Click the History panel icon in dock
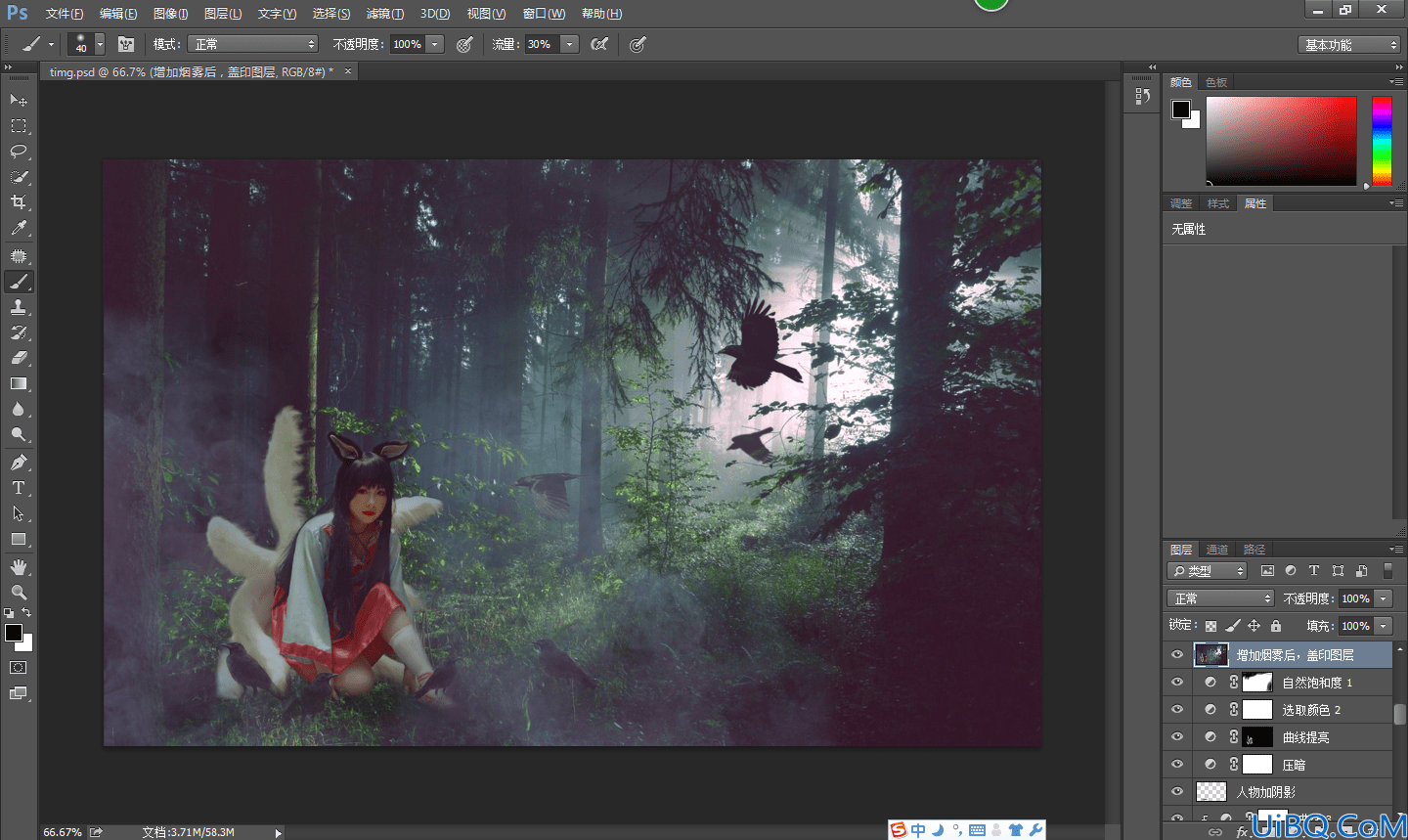The image size is (1408, 840). click(1141, 96)
